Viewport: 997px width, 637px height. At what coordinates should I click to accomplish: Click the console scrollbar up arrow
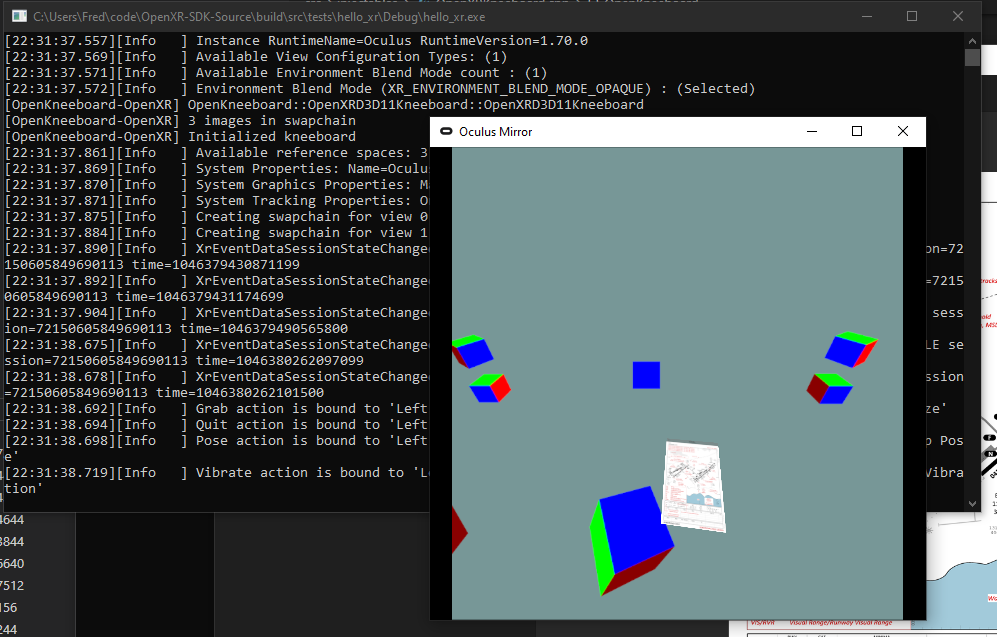[x=971, y=41]
